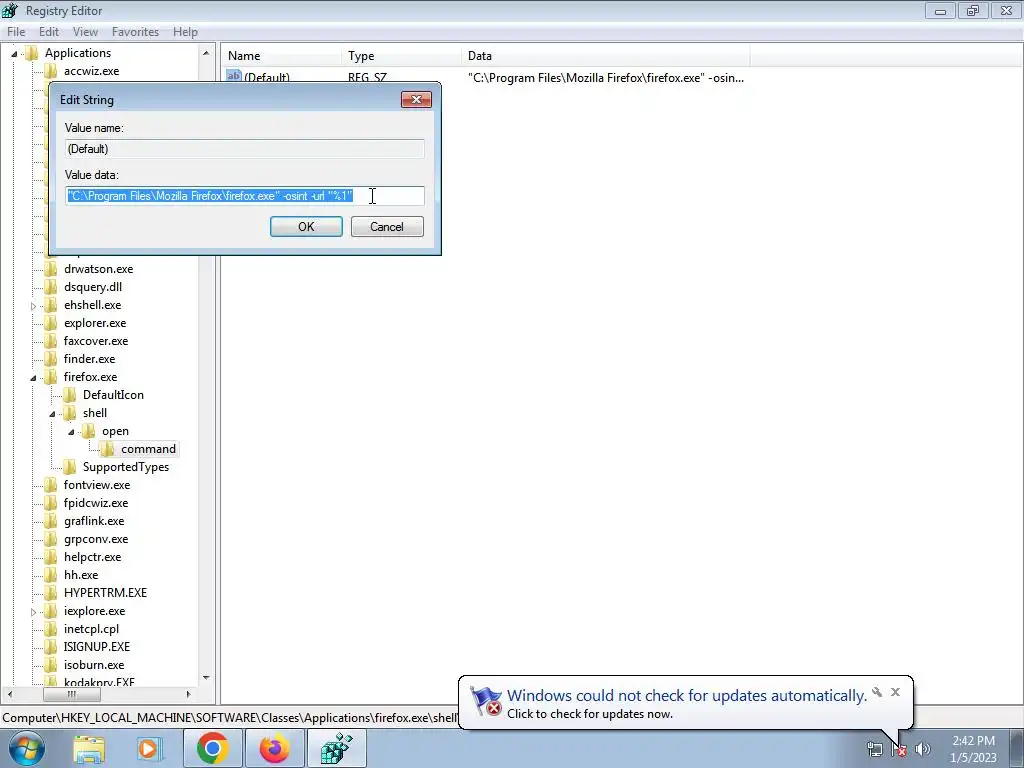
Task: Click the Type column header
Action: click(x=401, y=56)
